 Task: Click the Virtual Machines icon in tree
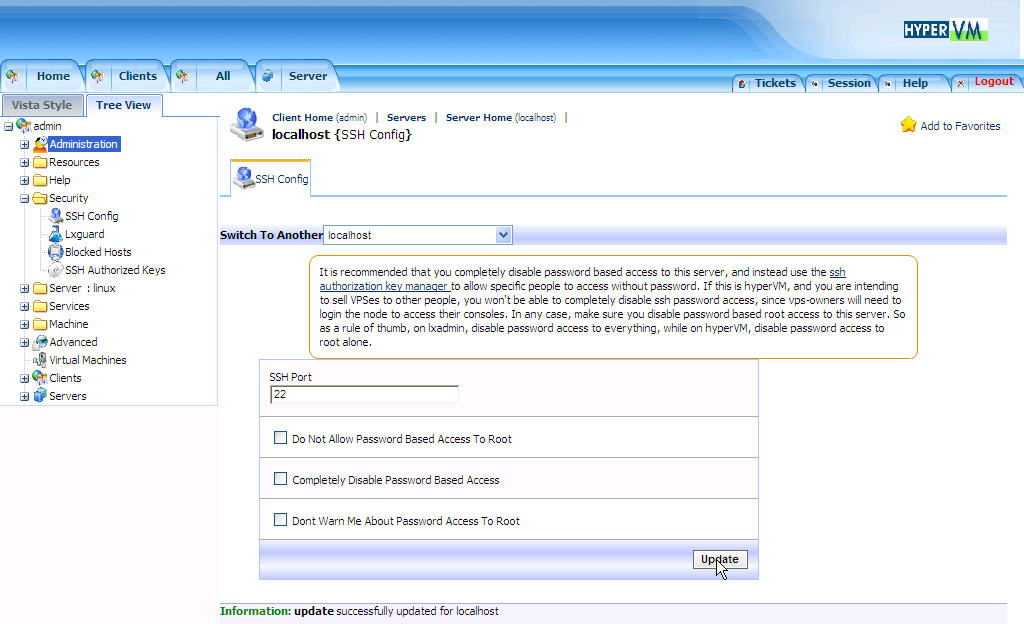pyautogui.click(x=40, y=360)
